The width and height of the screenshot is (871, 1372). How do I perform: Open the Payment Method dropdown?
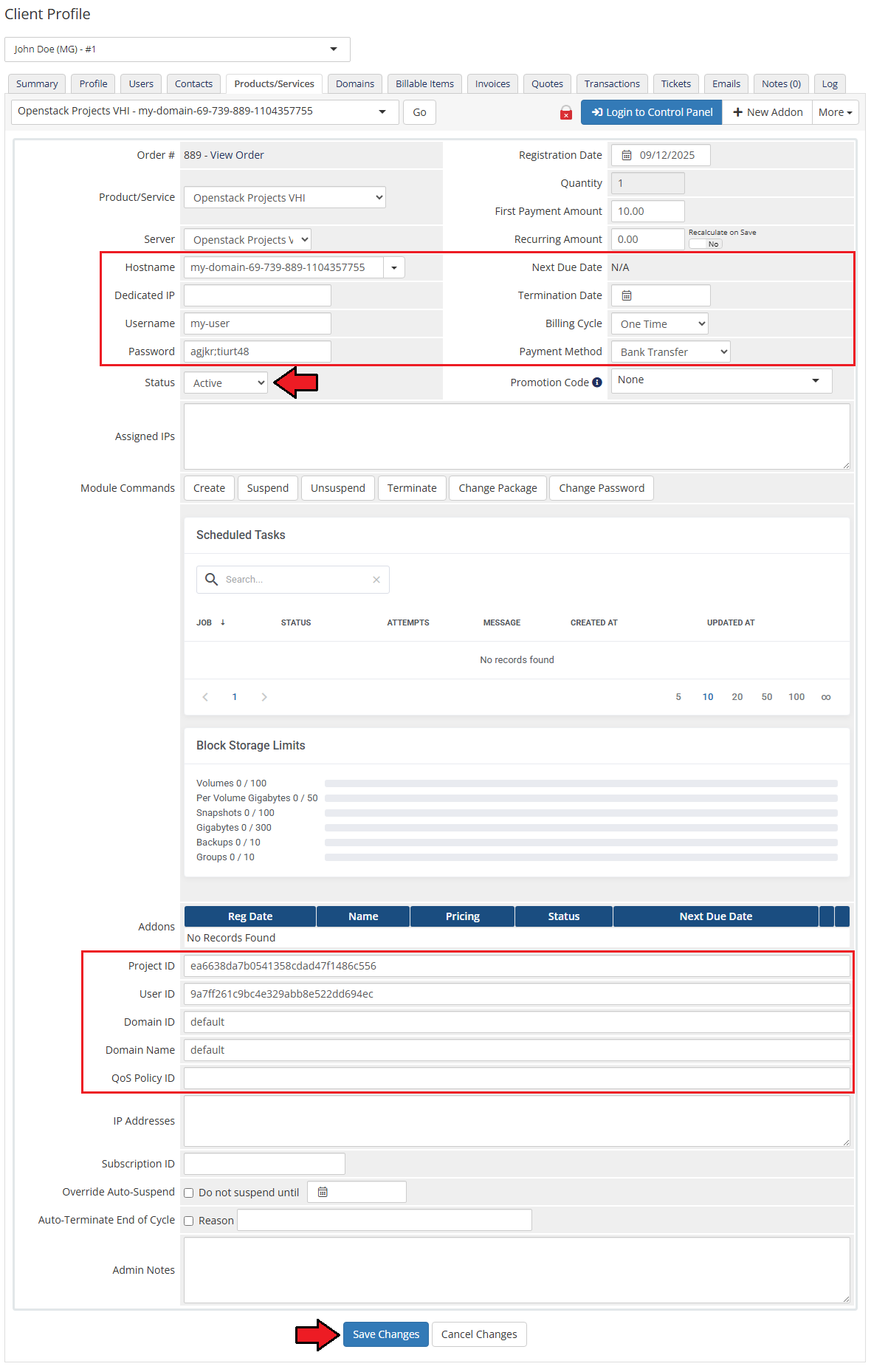point(670,352)
